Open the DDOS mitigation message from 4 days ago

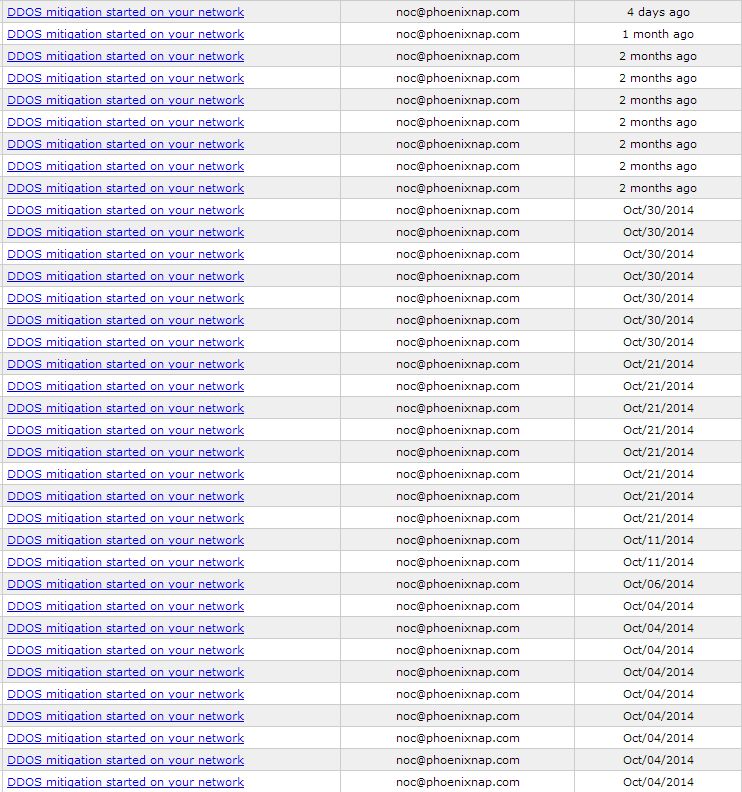125,12
